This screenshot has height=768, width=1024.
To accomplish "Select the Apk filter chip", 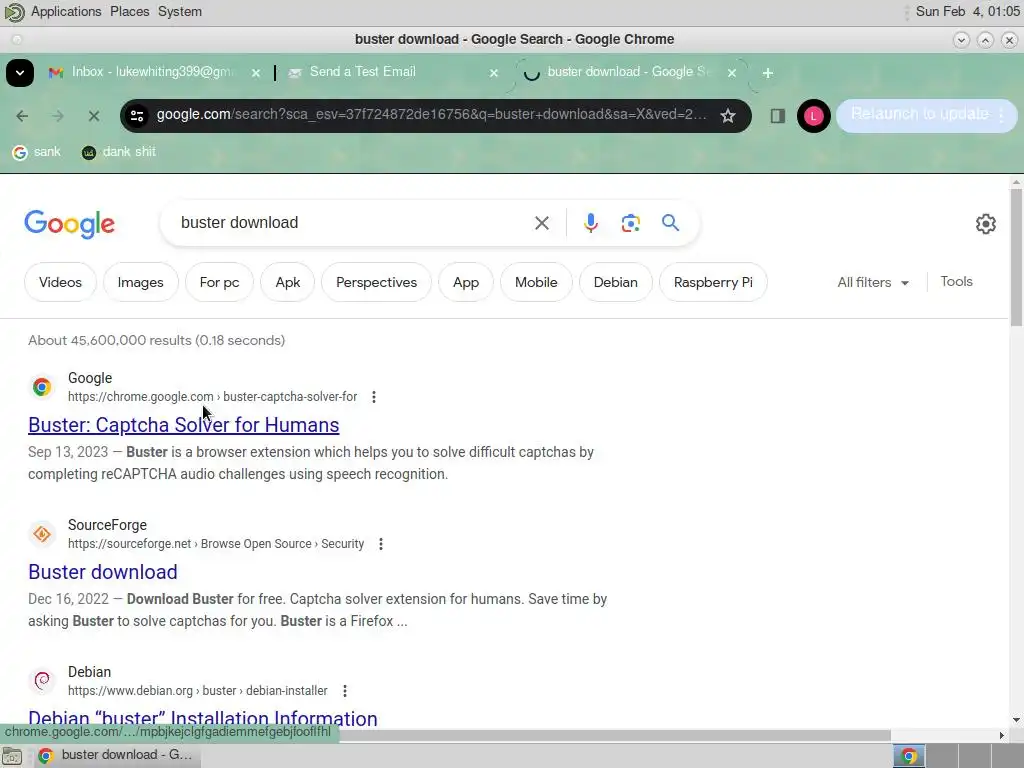I will (287, 282).
